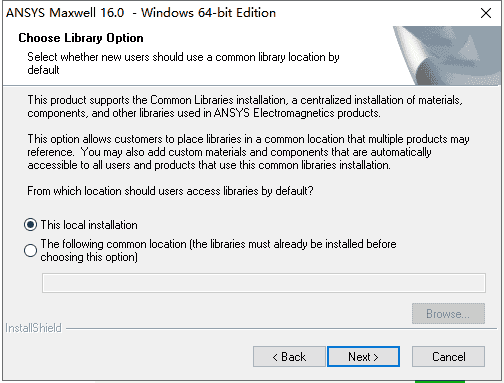Close the installer window with the X icon

(486, 13)
